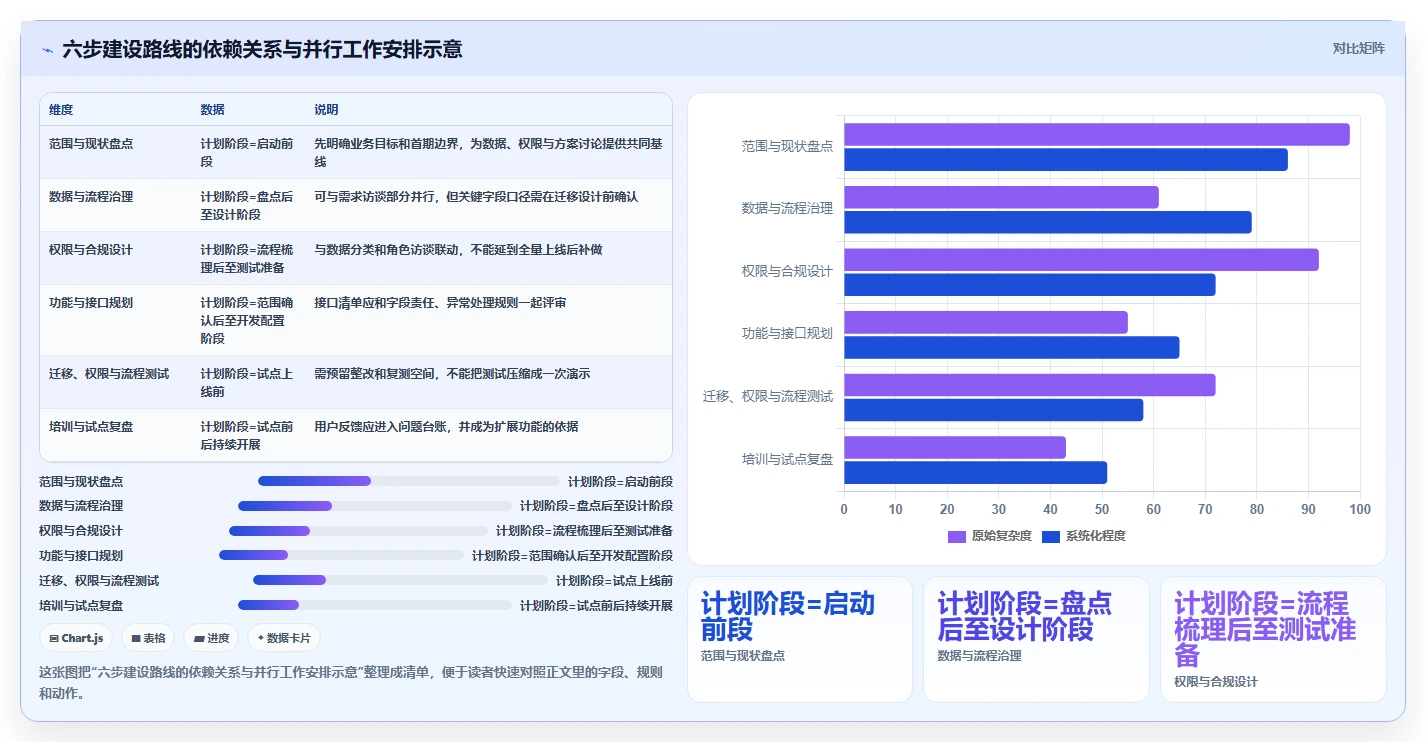
Task: Click the main title 六步建设路线的依赖关系
Action: (261, 49)
